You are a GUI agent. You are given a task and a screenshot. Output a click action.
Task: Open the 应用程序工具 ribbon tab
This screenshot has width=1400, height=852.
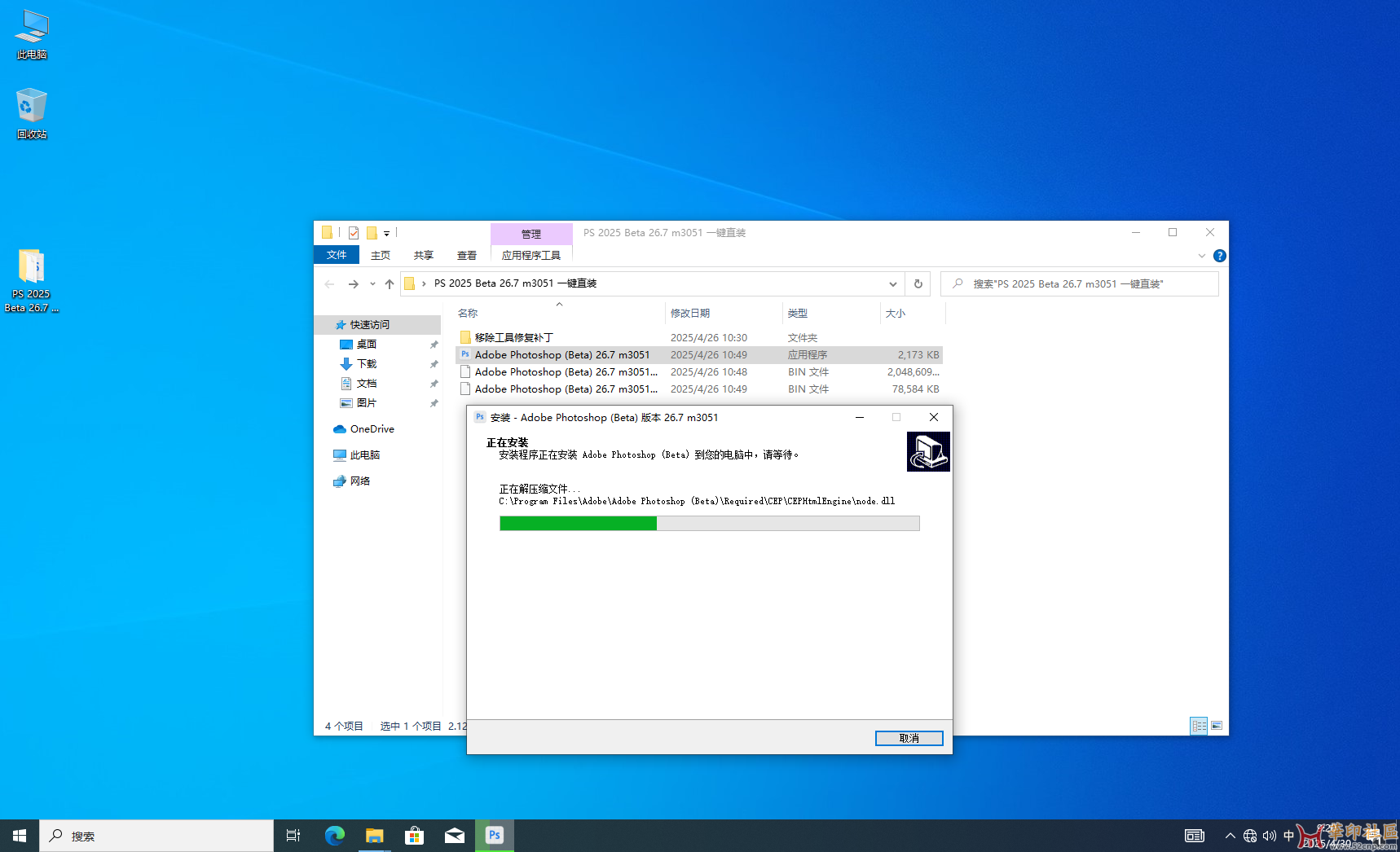[x=531, y=255]
